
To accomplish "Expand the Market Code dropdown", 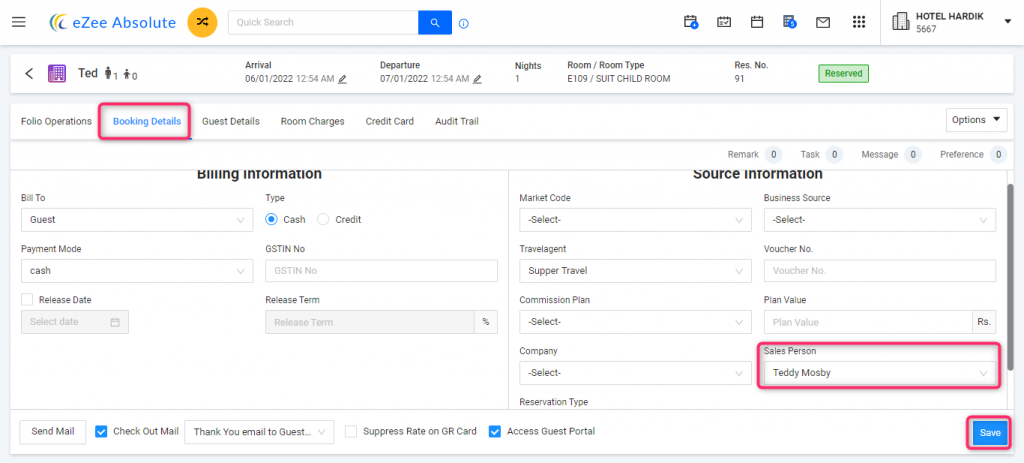I will point(635,220).
